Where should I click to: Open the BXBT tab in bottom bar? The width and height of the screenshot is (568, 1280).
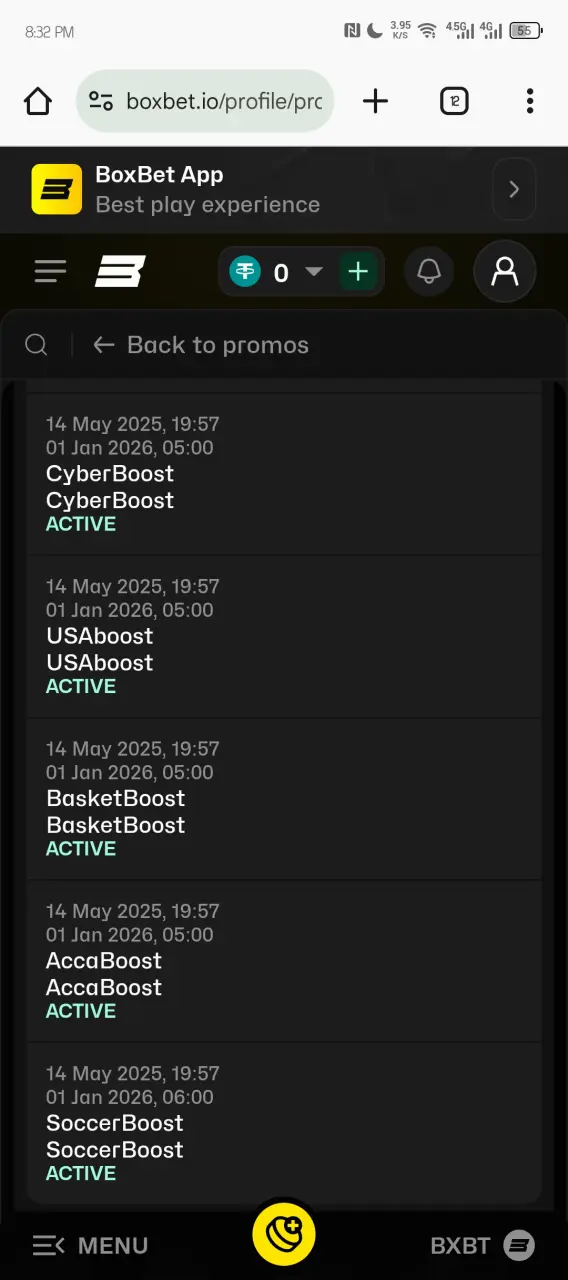point(483,1245)
